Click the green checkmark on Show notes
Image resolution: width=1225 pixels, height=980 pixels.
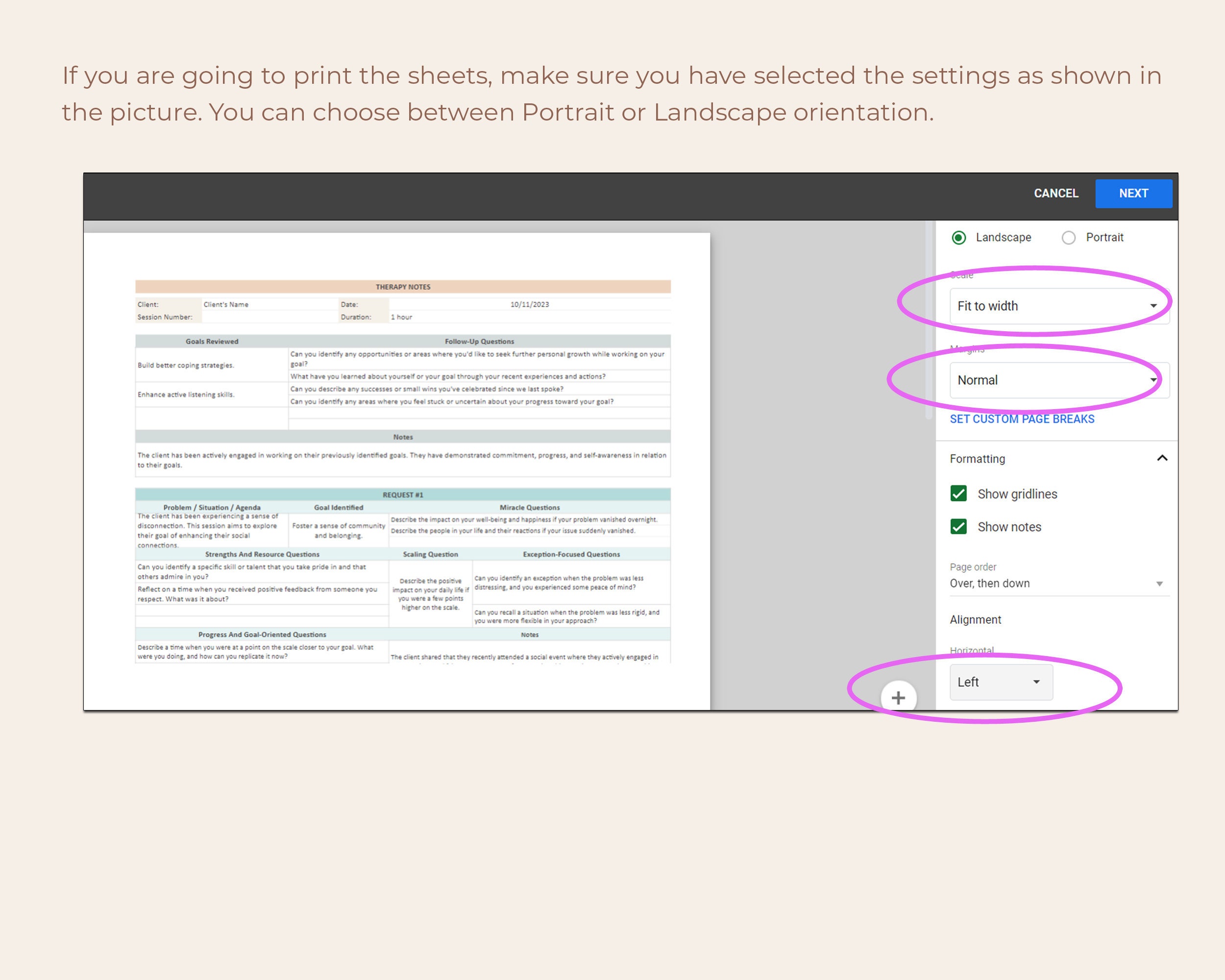[x=958, y=527]
